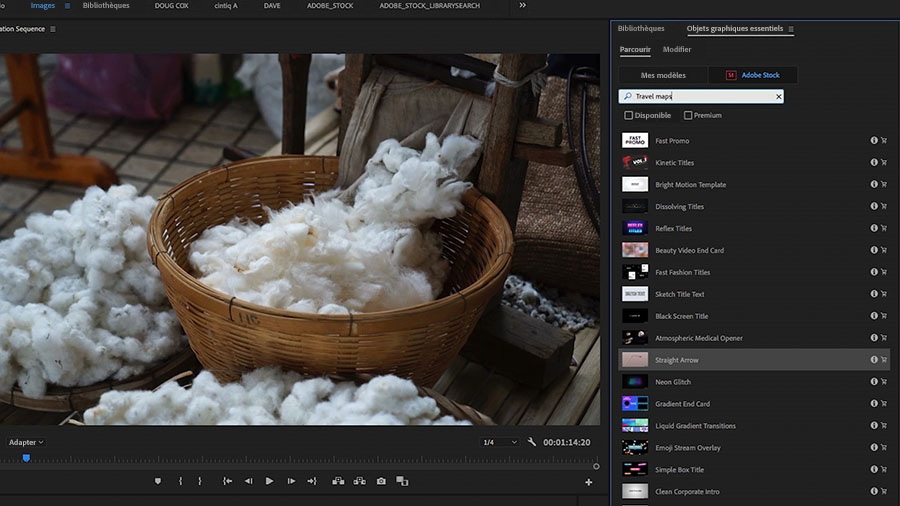The height and width of the screenshot is (506, 900).
Task: Enable the Disponible checkbox
Action: 628,116
